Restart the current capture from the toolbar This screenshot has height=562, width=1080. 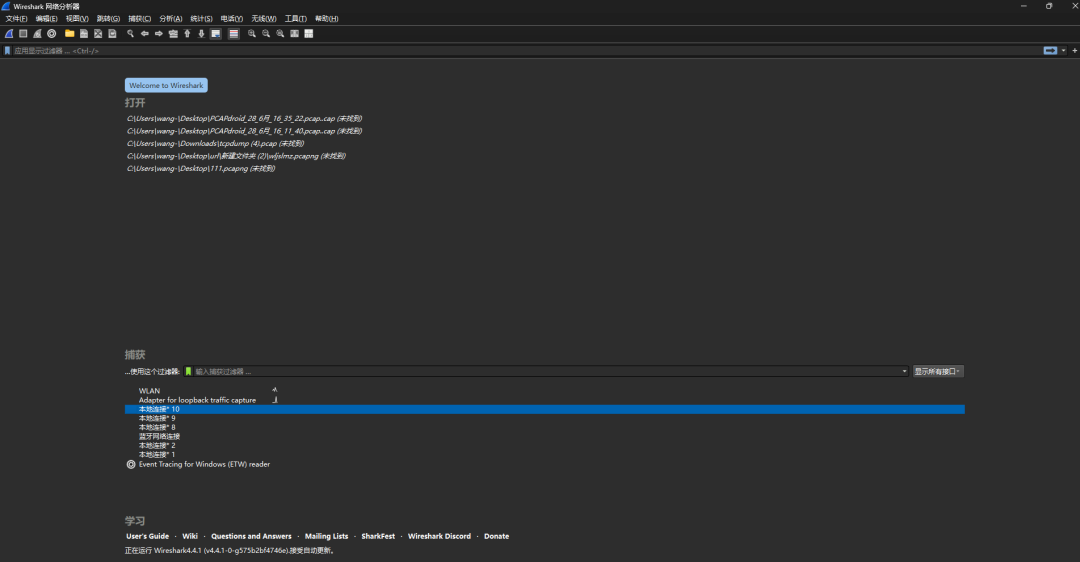(37, 33)
